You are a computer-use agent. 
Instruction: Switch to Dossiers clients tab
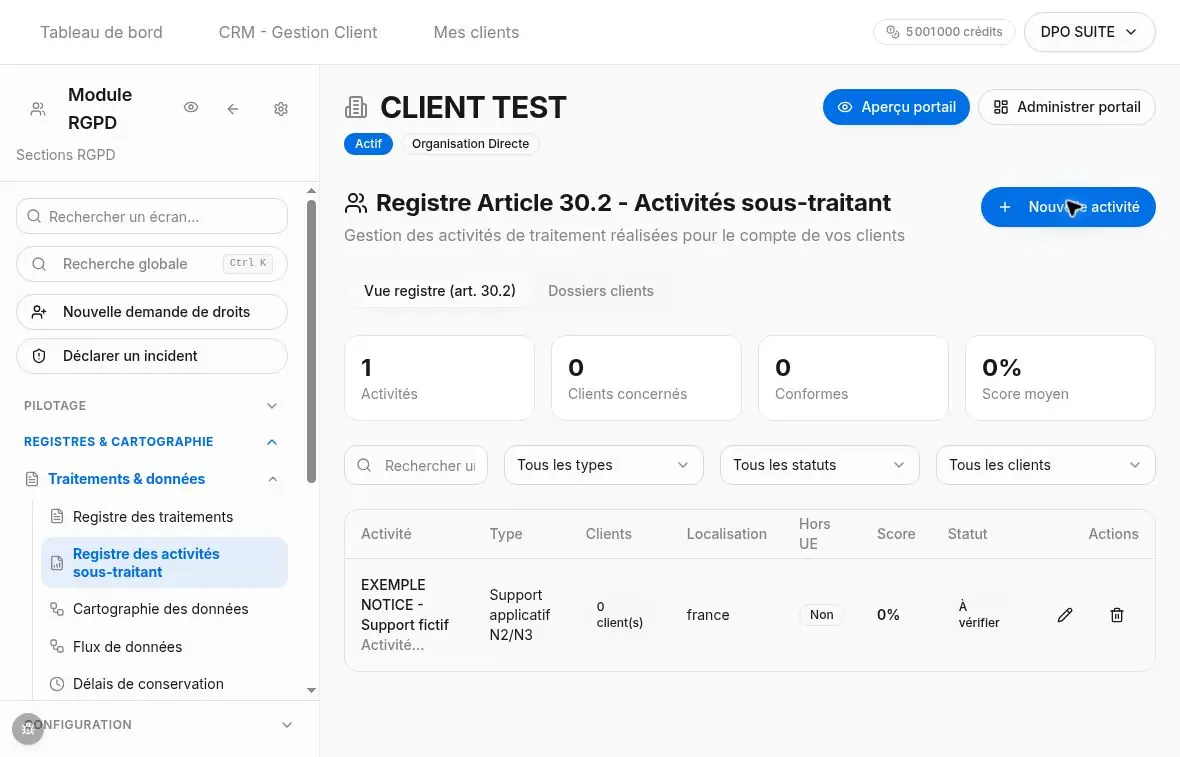[x=601, y=291]
